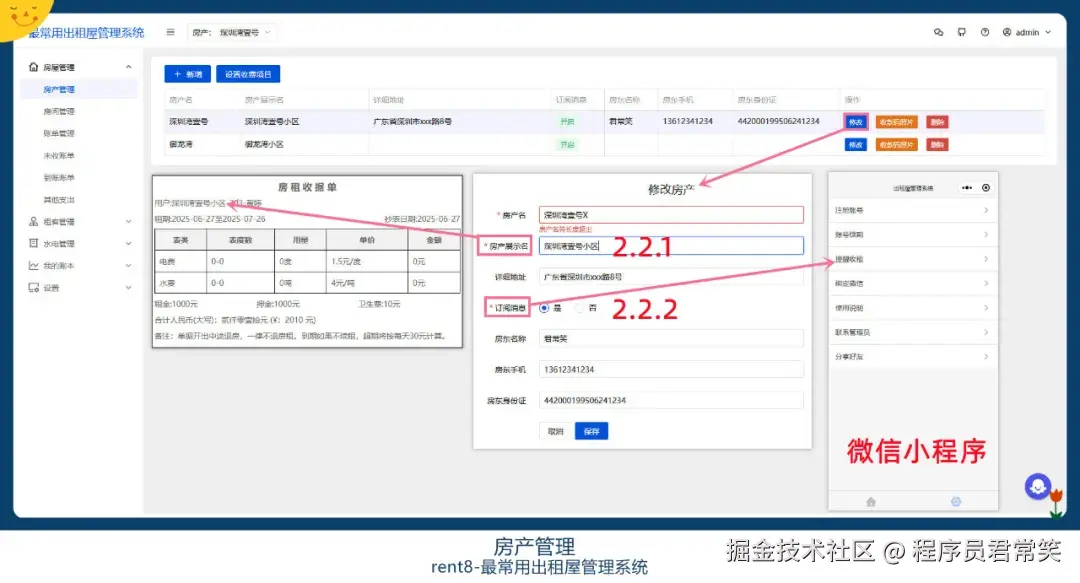Tap 分享好友 in the mini program list
Image resolution: width=1080 pixels, height=583 pixels.
[913, 356]
